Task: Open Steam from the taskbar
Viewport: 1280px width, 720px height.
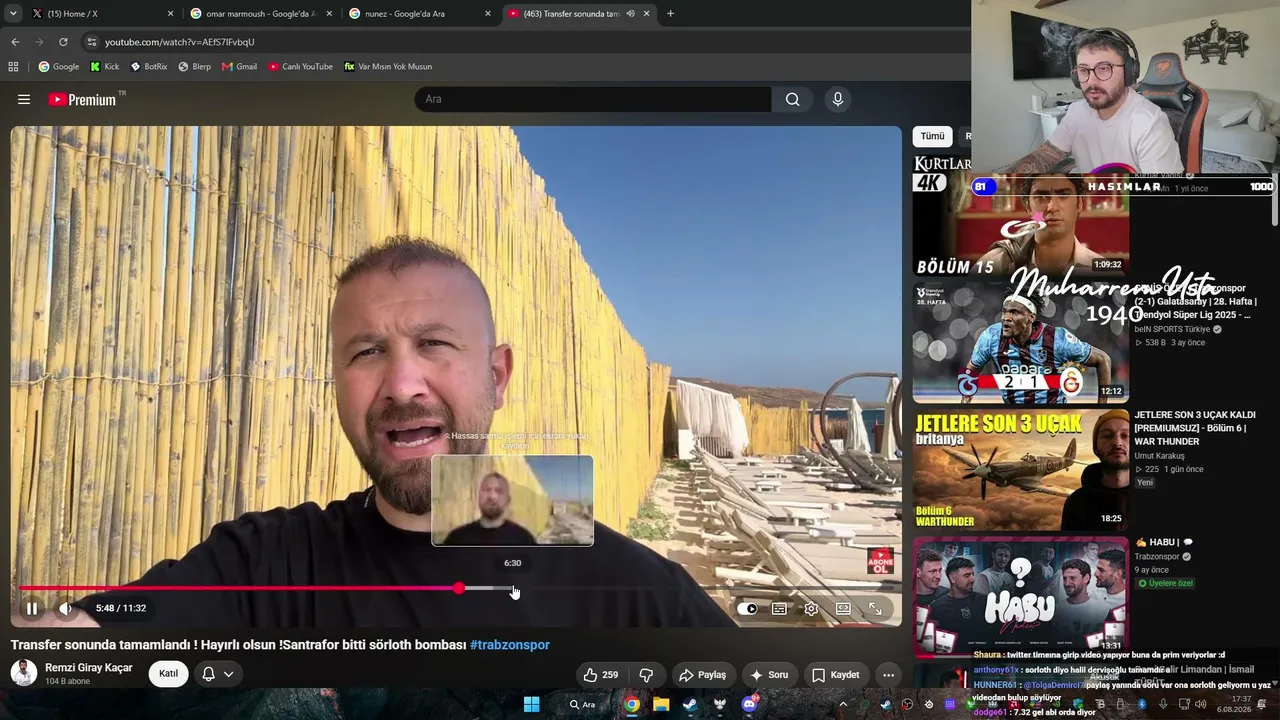Action: [x=690, y=704]
